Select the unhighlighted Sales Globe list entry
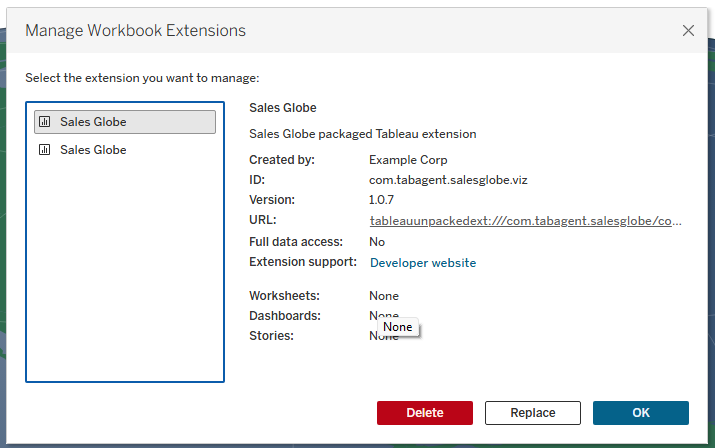 (x=125, y=150)
